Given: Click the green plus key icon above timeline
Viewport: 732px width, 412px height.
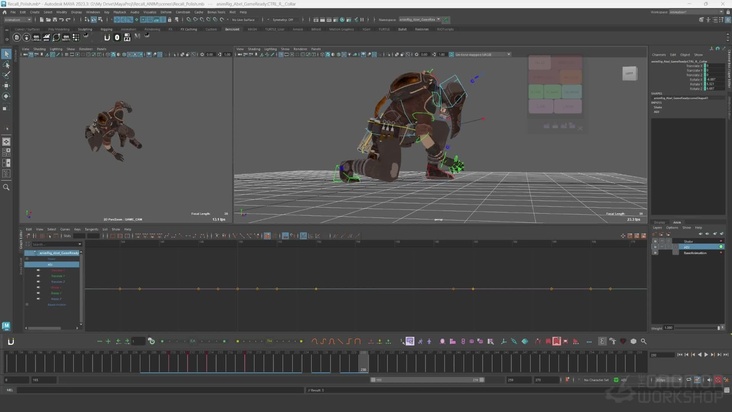Looking at the screenshot, I should click(108, 342).
